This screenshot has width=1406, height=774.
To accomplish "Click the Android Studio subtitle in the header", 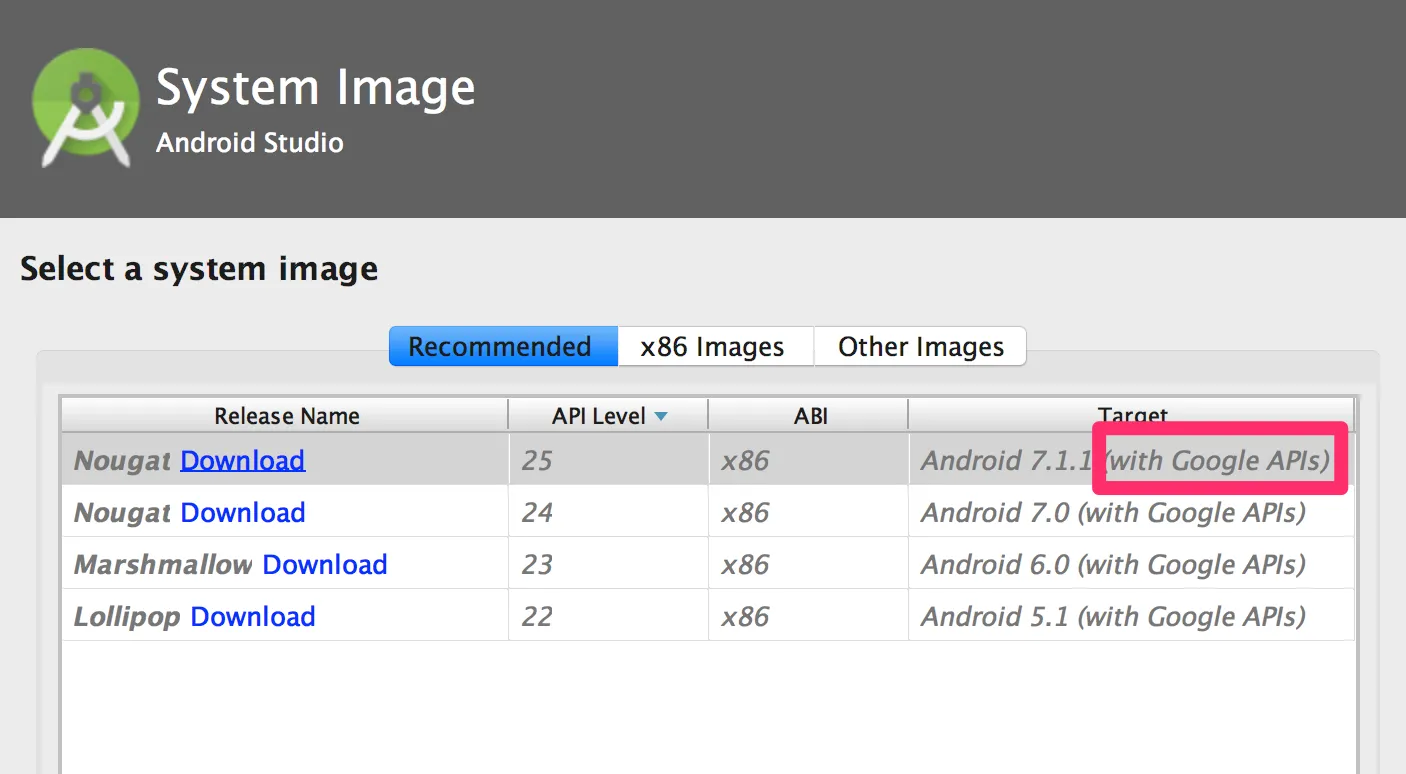I will [x=250, y=143].
